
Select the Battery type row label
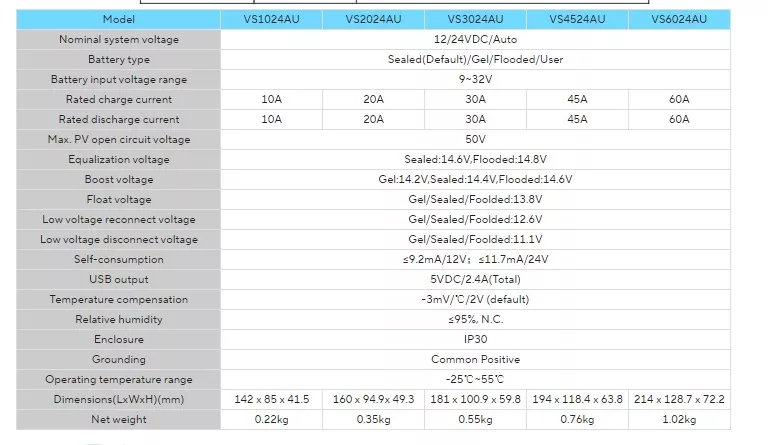click(x=119, y=59)
